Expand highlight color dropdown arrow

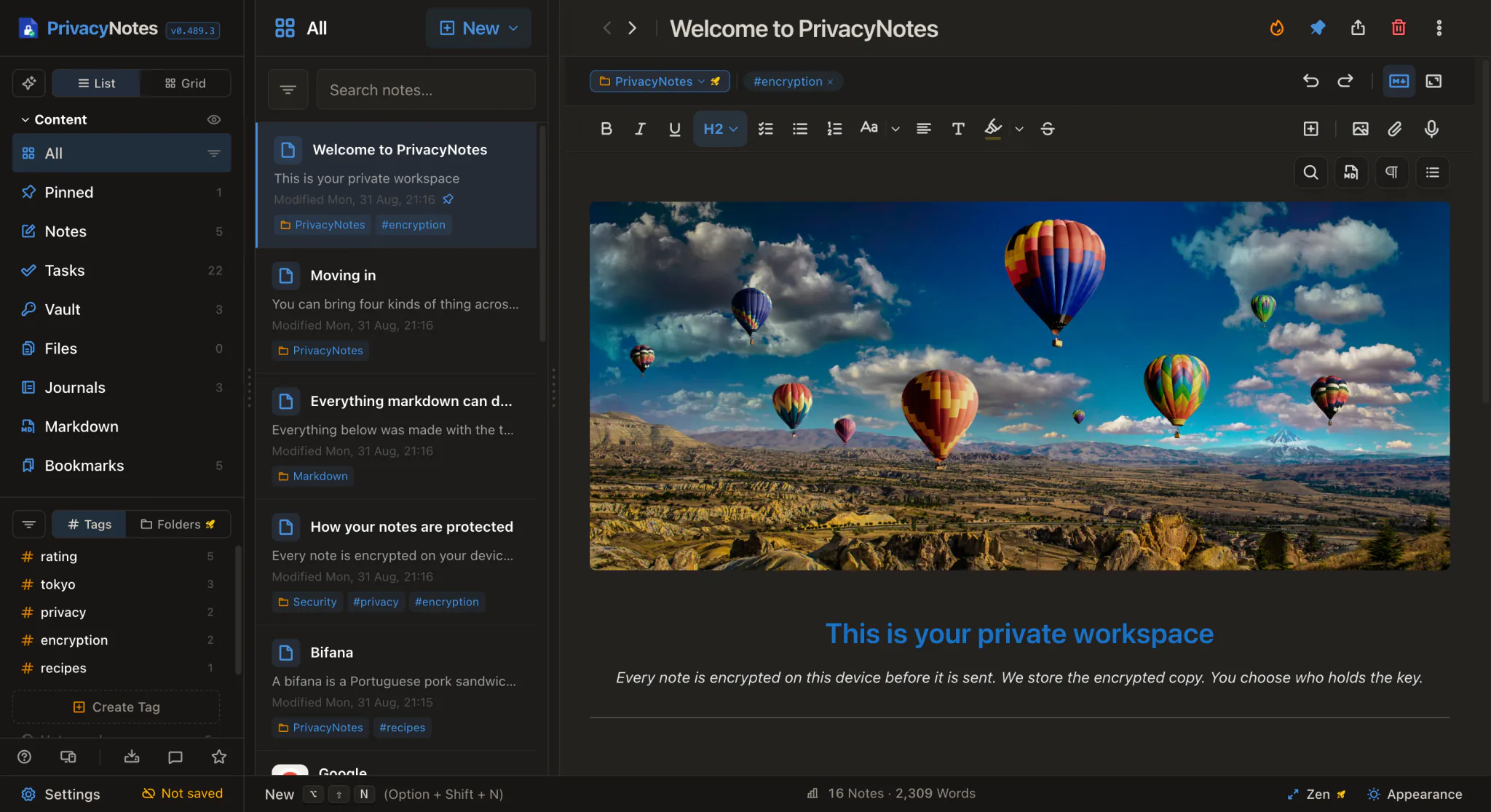(x=1019, y=129)
